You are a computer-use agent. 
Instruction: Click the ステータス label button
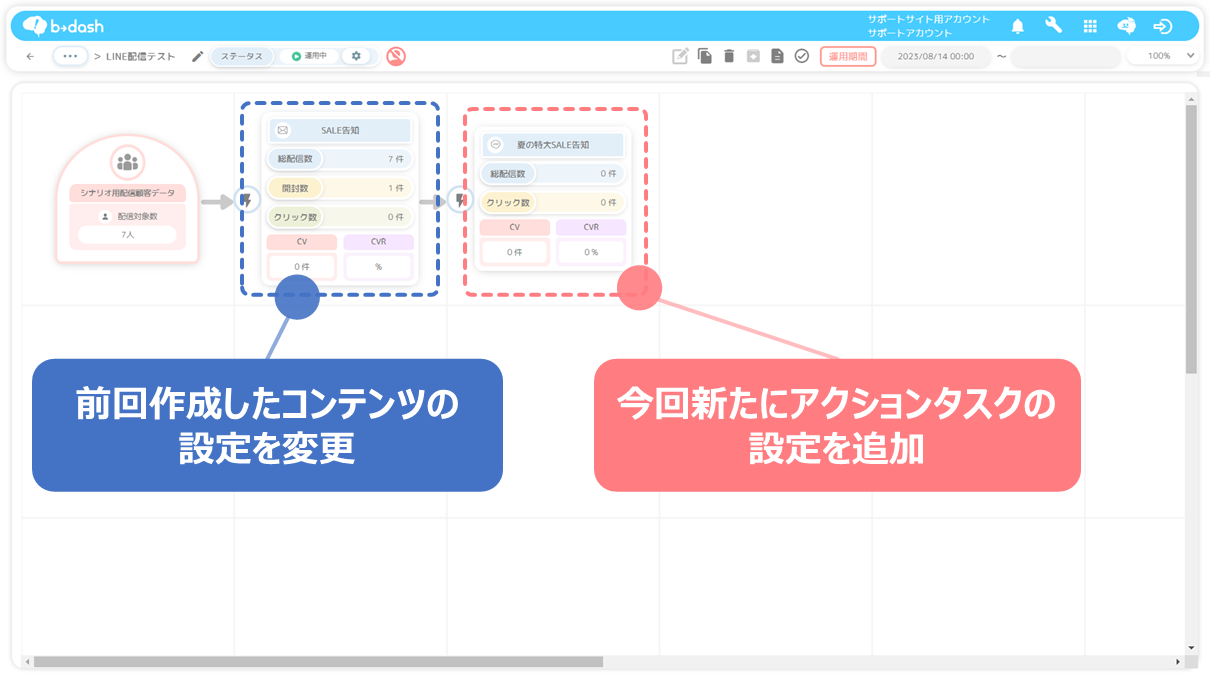coord(241,56)
